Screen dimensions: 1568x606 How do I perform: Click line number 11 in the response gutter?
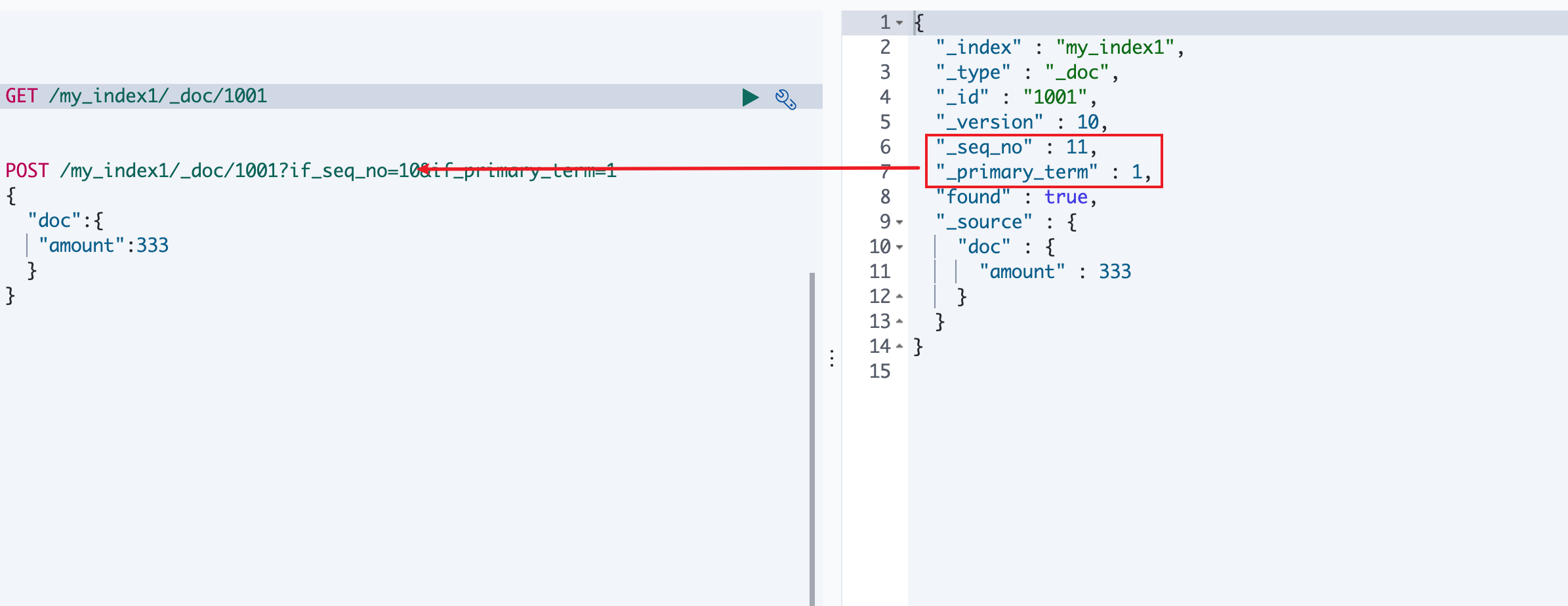tap(880, 272)
